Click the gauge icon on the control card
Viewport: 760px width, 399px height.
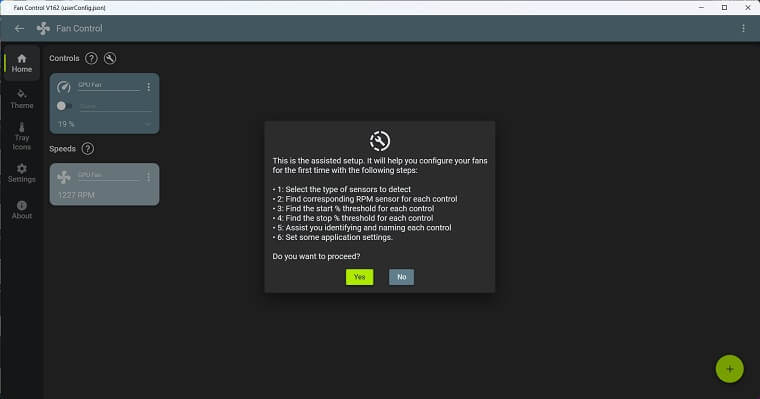[63, 87]
